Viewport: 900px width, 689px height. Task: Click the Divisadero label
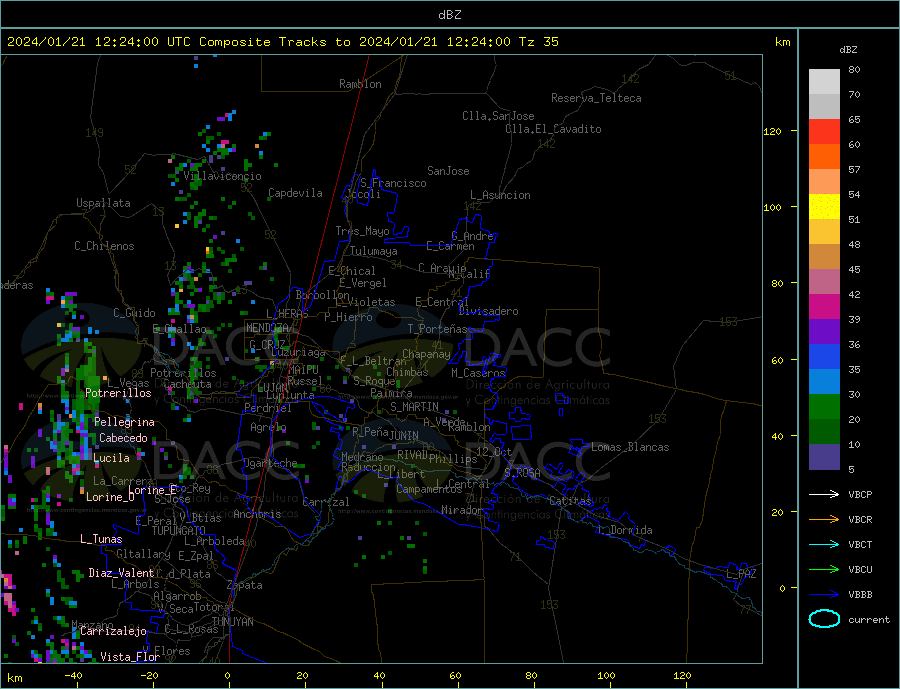[488, 311]
